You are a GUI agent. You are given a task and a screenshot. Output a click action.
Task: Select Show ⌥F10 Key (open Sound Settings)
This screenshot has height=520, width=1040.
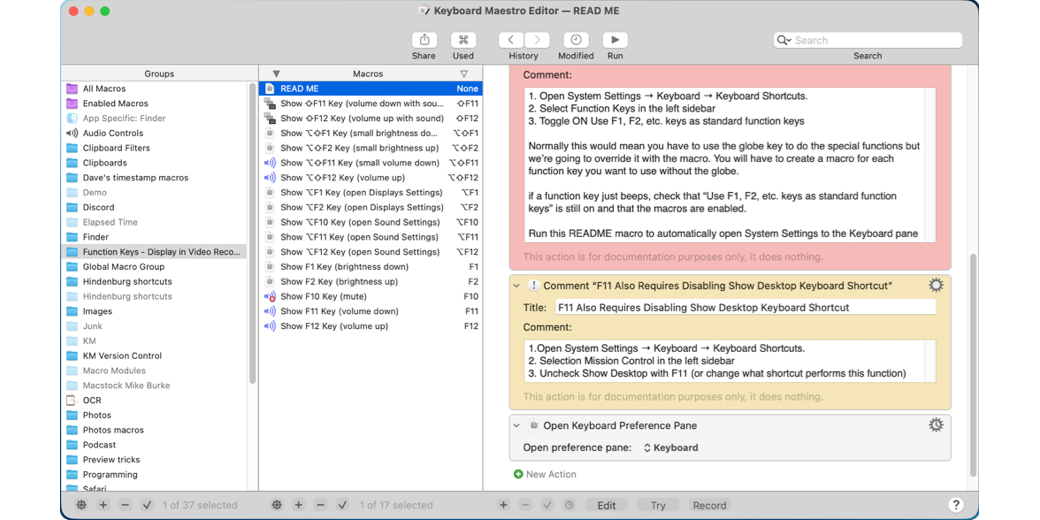371,222
